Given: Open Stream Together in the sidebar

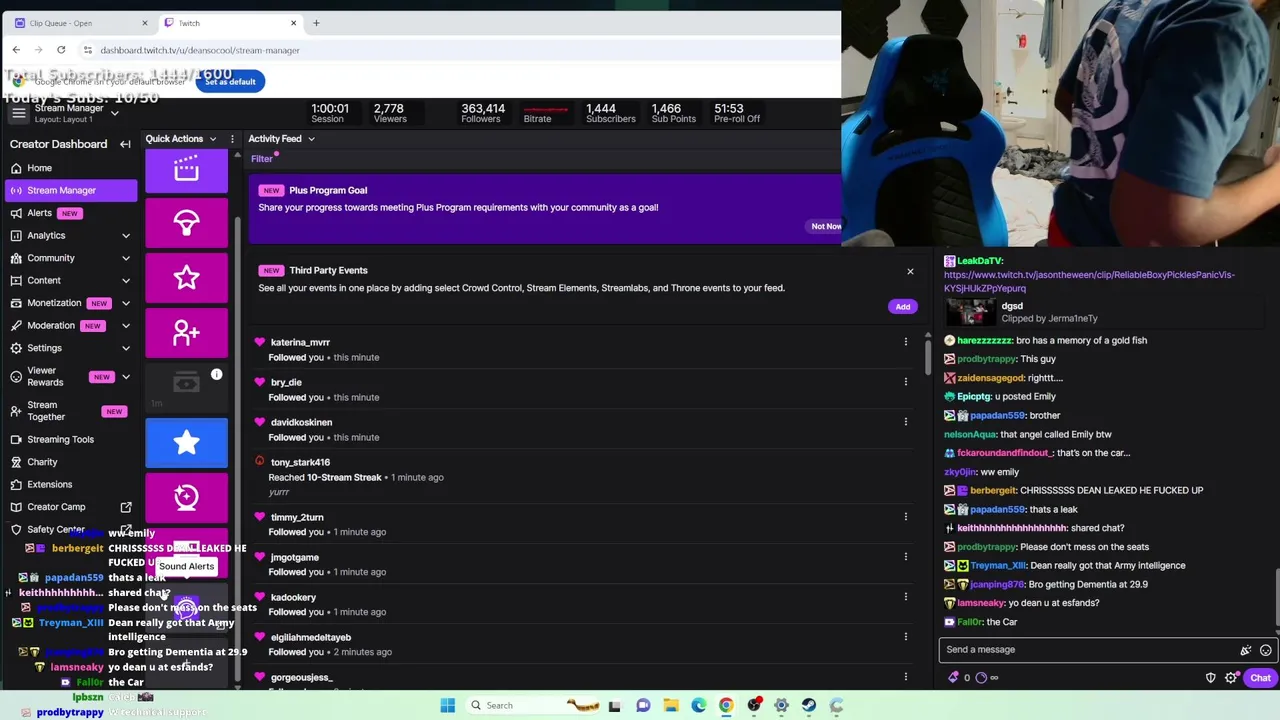Looking at the screenshot, I should (68, 411).
